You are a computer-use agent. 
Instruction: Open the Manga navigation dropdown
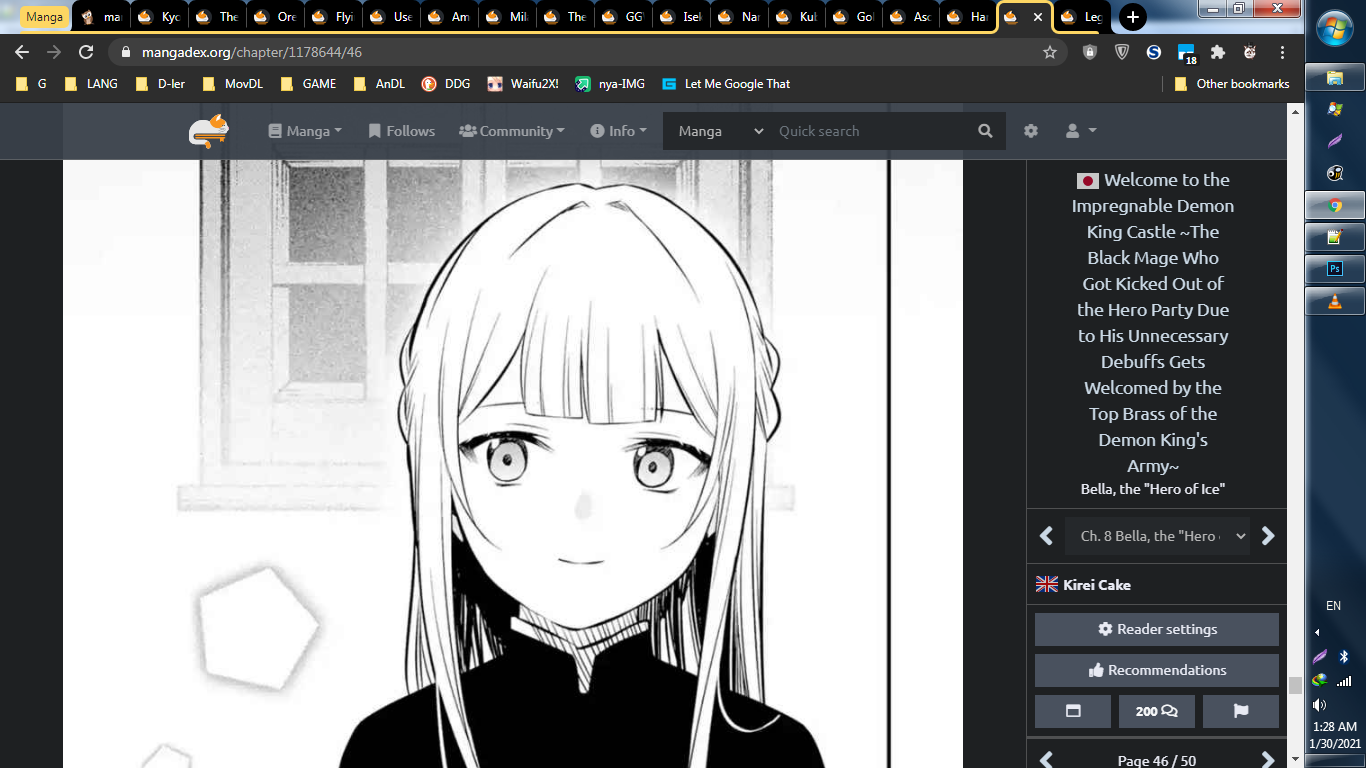tap(305, 131)
